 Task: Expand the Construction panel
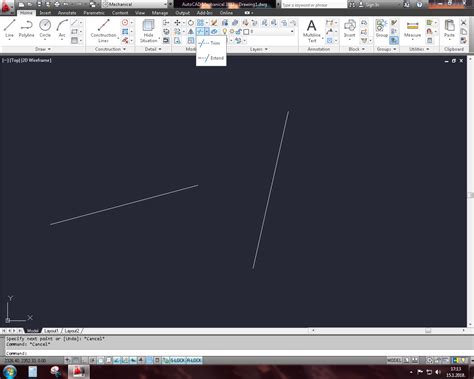(x=110, y=49)
